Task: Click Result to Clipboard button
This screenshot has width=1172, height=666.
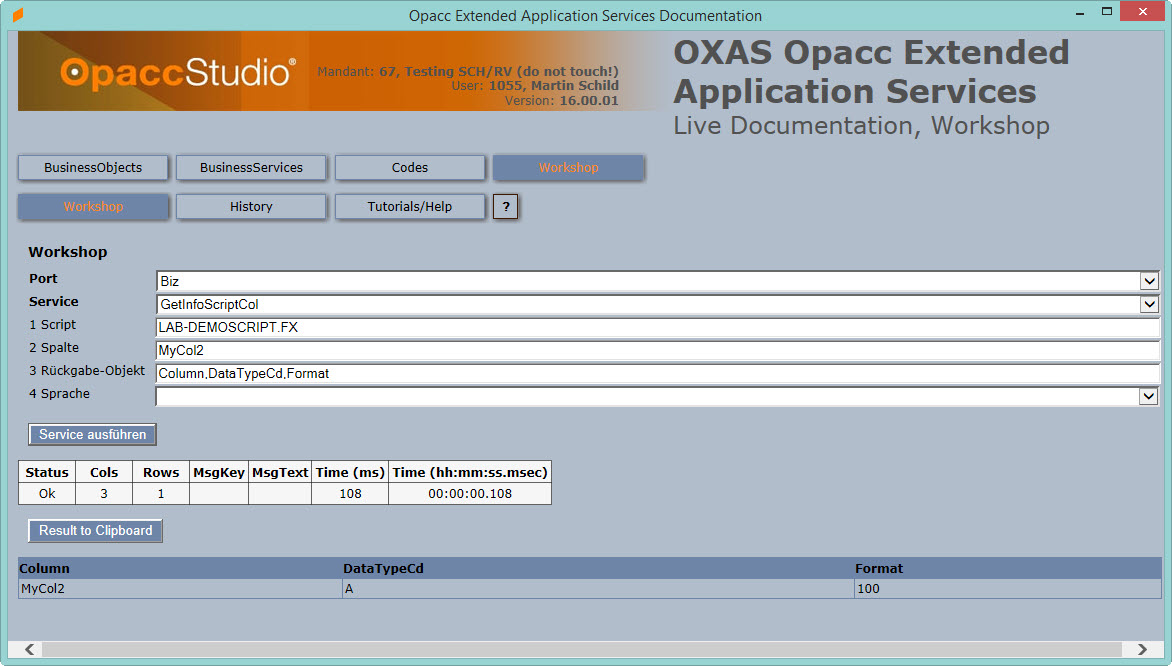Action: tap(96, 531)
